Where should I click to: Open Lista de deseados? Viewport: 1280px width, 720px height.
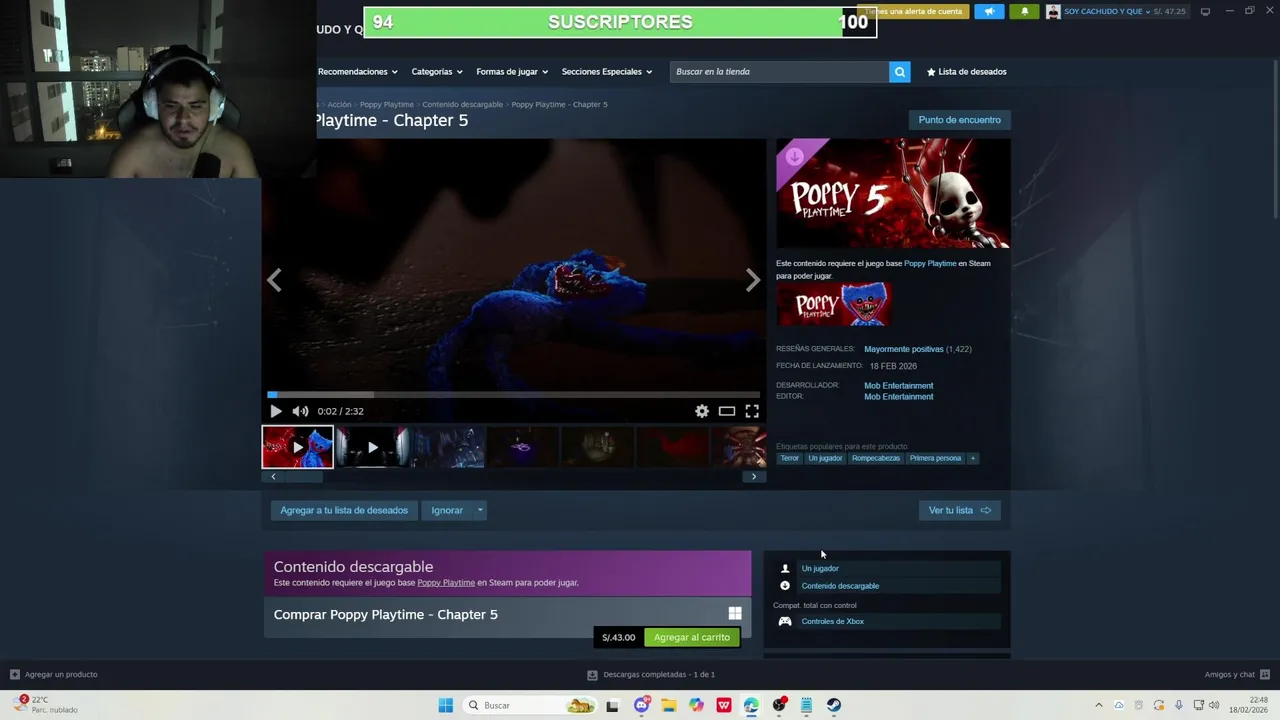coord(967,72)
